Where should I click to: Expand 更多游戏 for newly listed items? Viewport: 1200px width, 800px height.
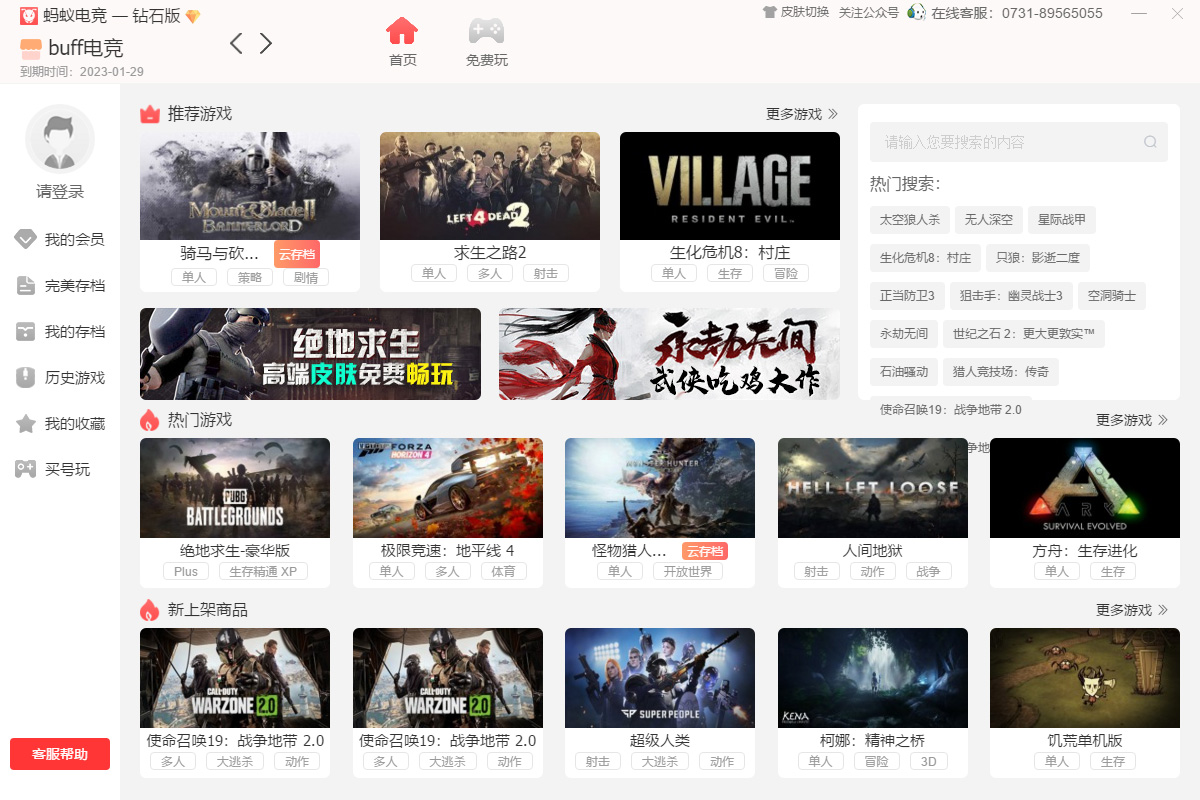click(1132, 610)
